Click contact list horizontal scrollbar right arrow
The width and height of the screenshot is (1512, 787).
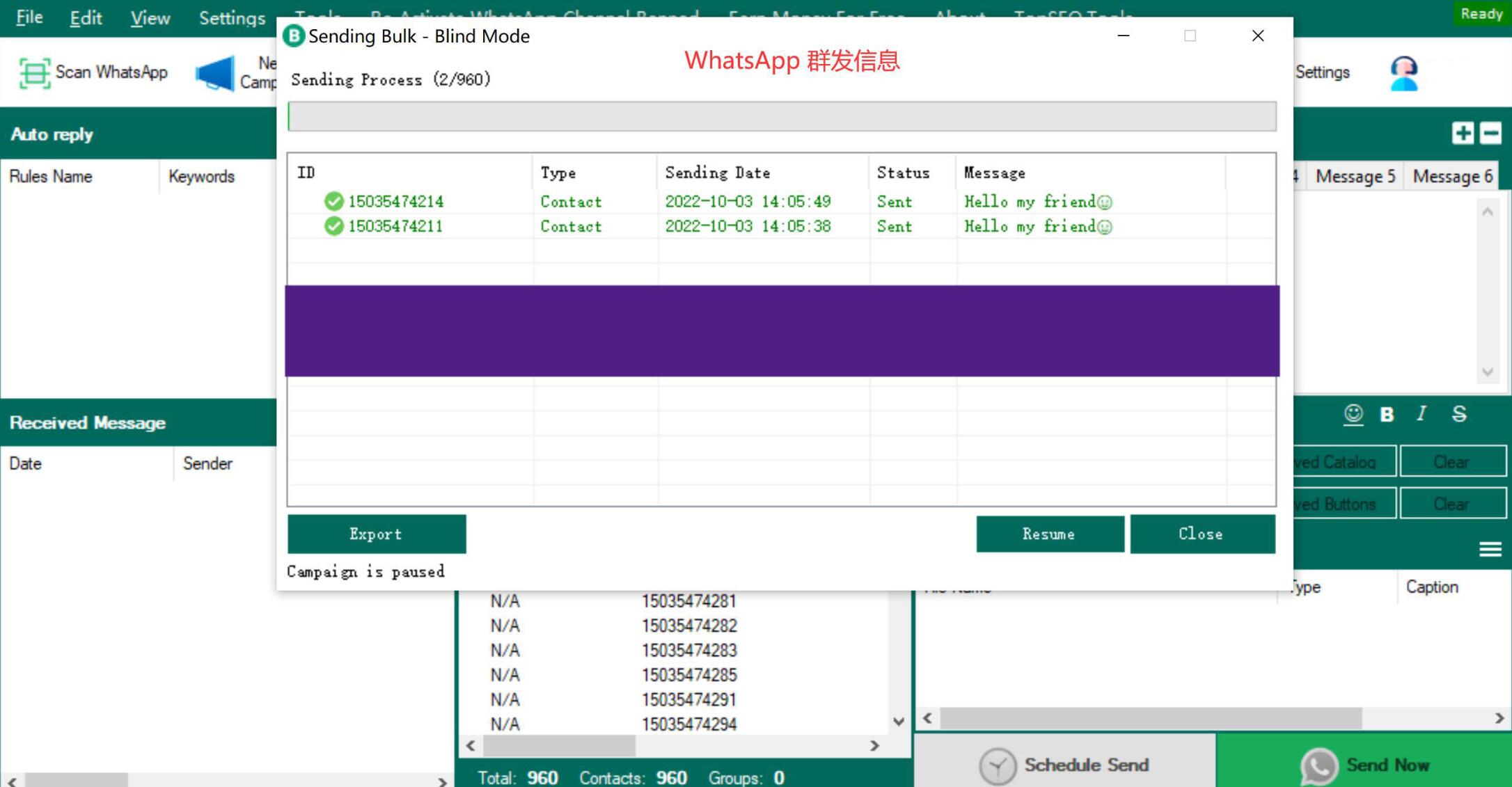[874, 746]
